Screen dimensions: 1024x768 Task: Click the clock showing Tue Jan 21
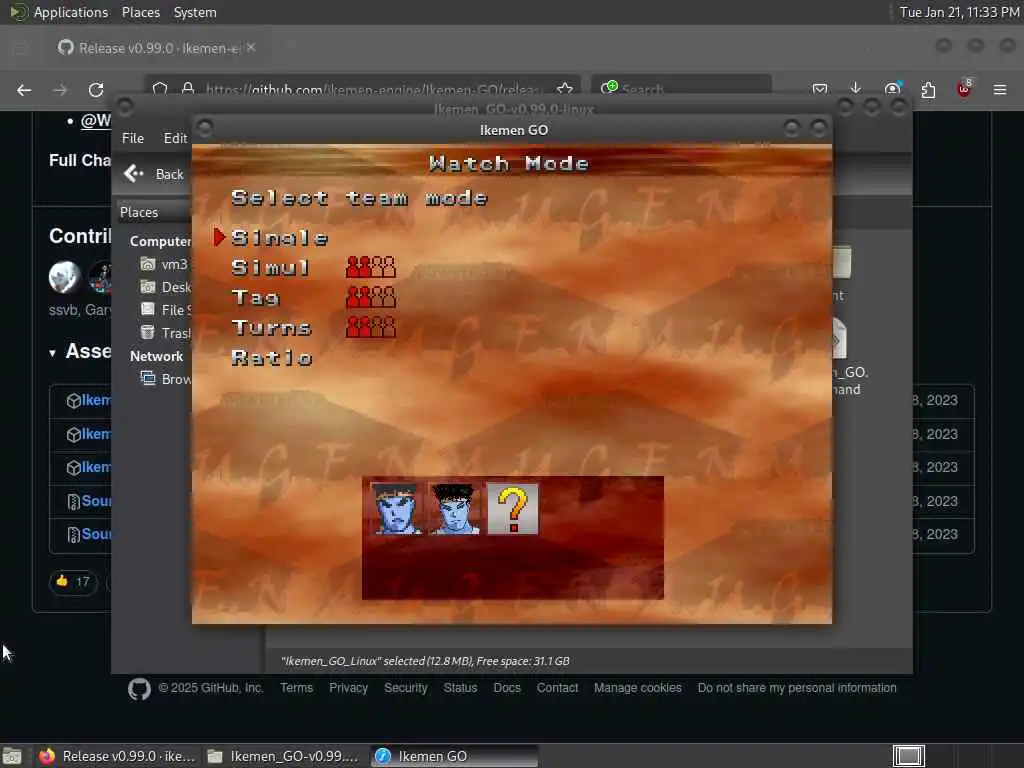pos(959,12)
